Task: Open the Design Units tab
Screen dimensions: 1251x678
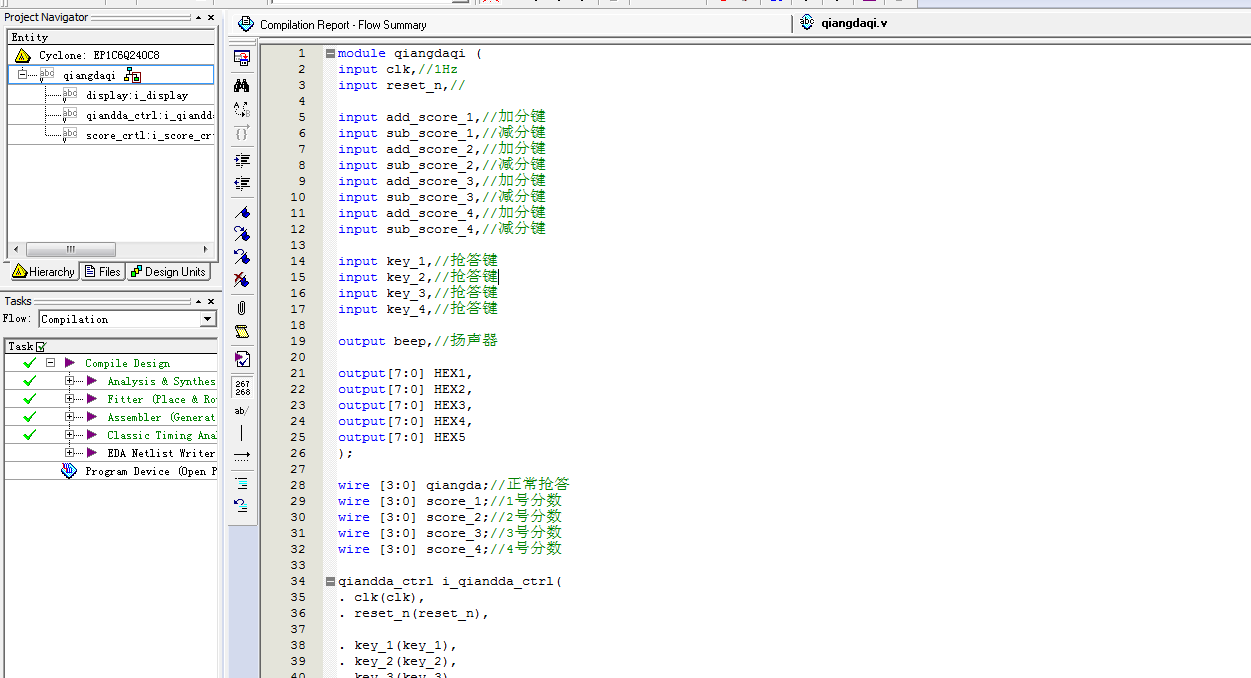Action: 168,272
